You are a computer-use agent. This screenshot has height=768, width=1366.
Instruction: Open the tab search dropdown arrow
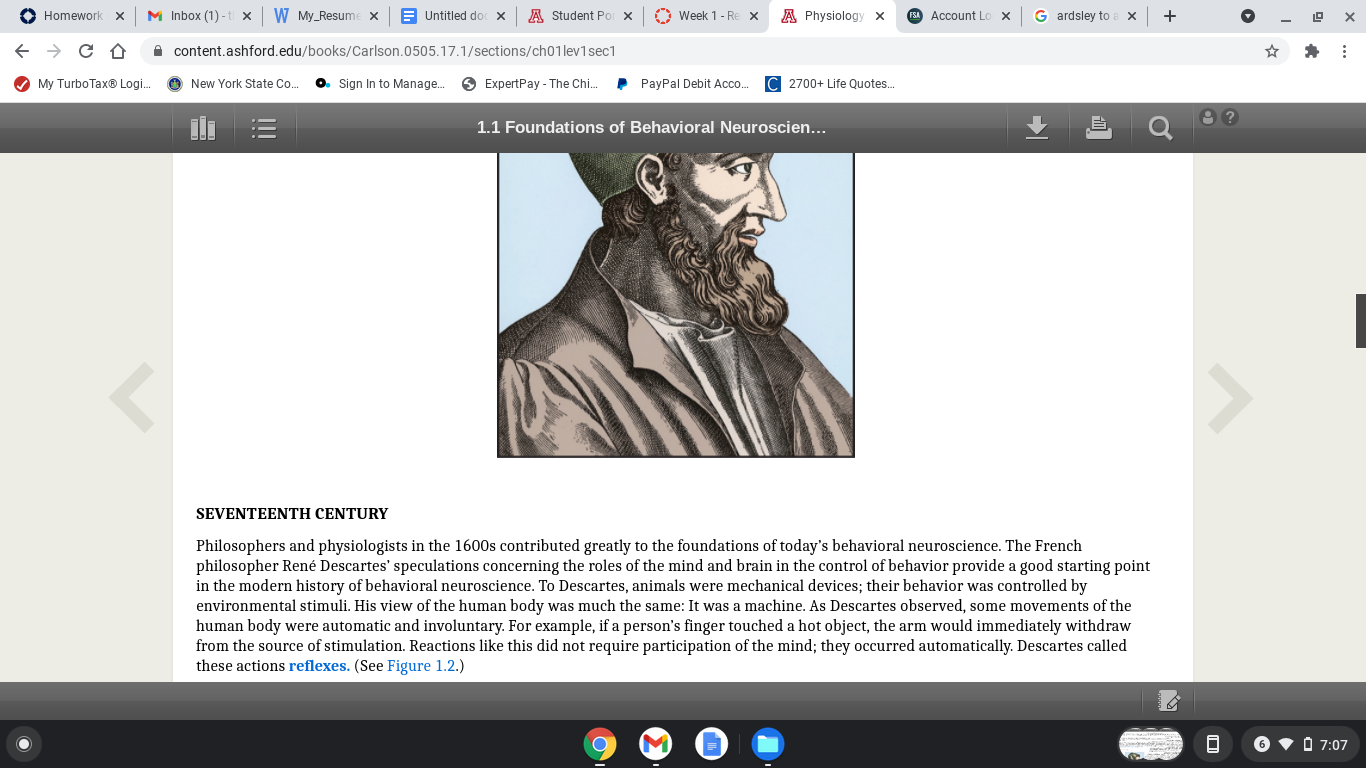(1248, 16)
